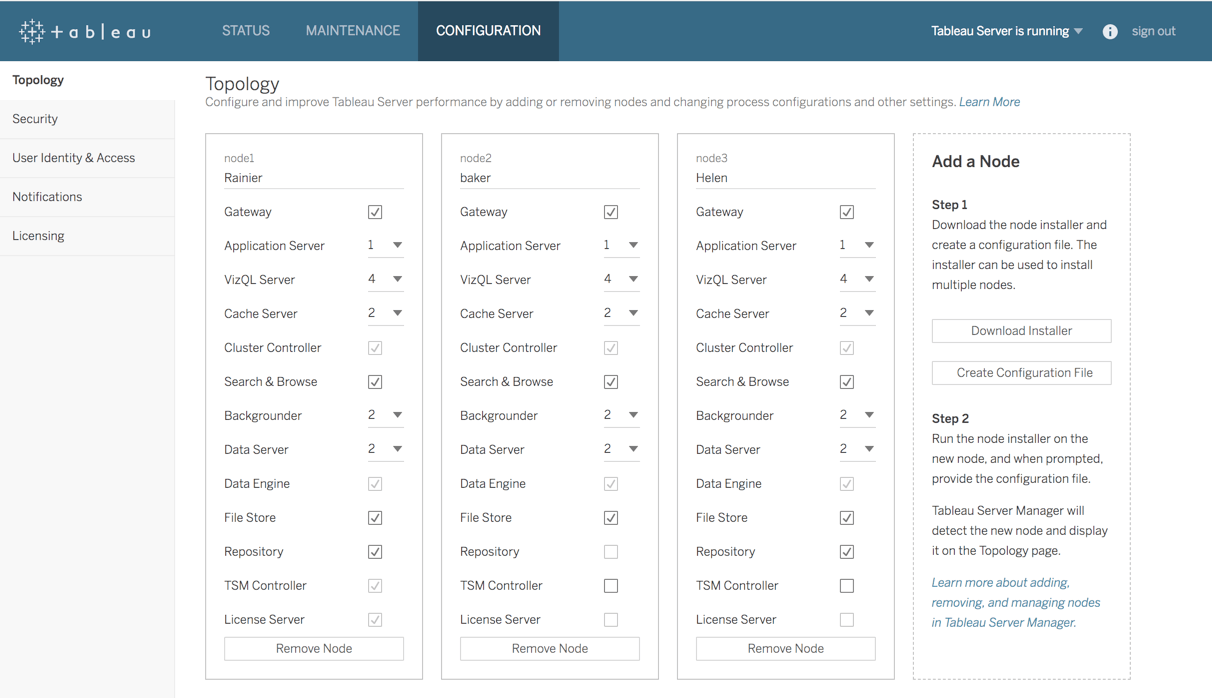Viewport: 1212px width, 698px height.
Task: Toggle File Store checkbox on node1
Action: coord(375,518)
